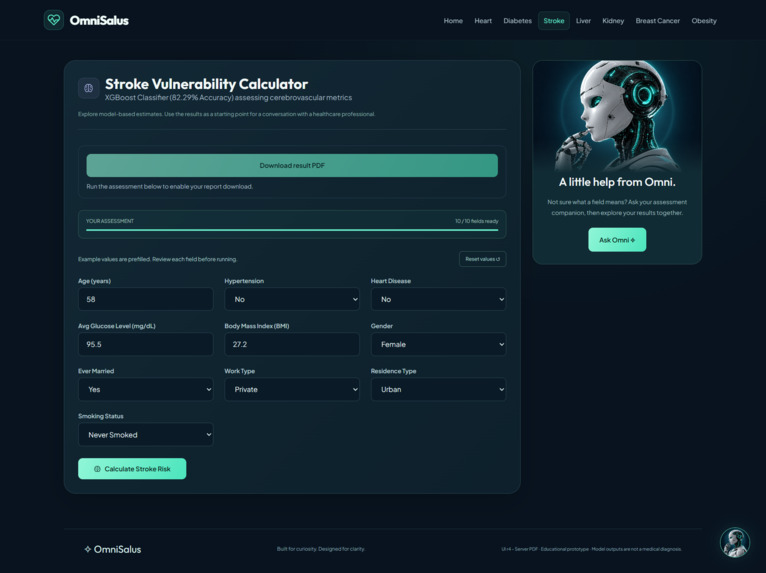Click the XGBoost Classifier accuracy subtitle
The height and width of the screenshot is (573, 766).
[228, 98]
